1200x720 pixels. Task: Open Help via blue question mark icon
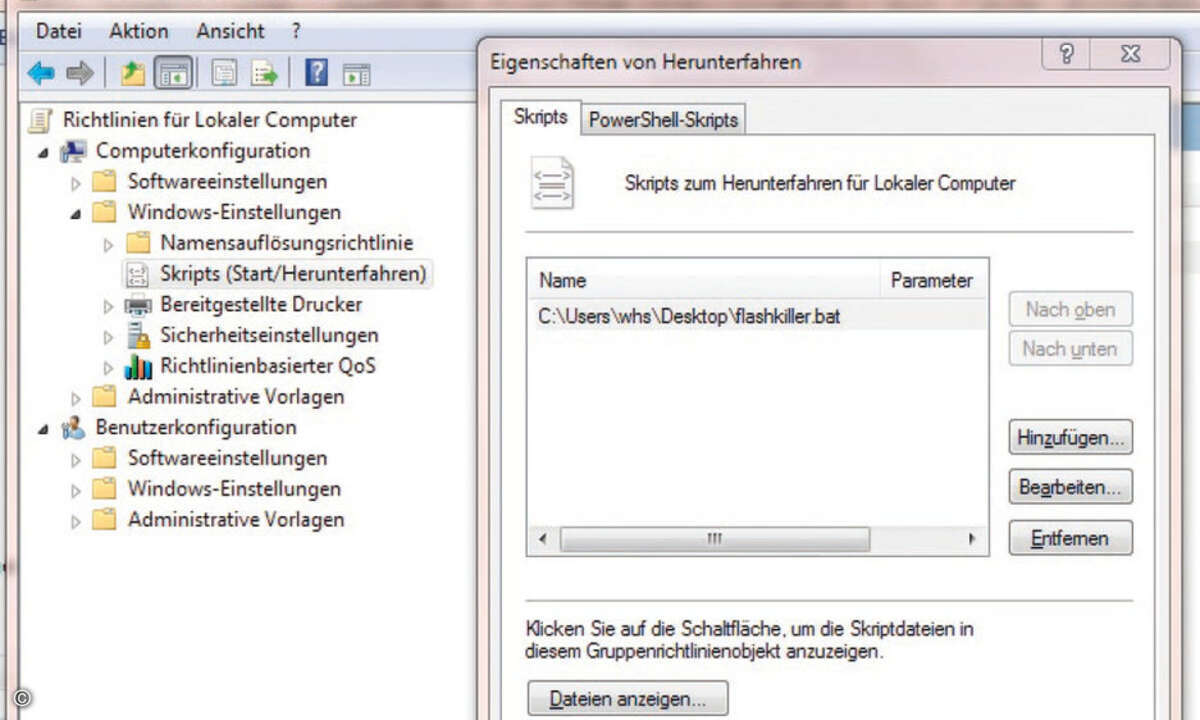316,73
